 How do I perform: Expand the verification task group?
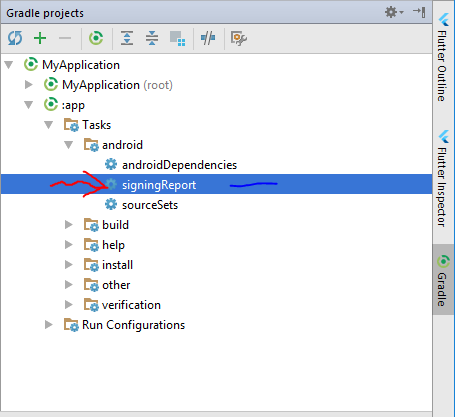tap(69, 305)
